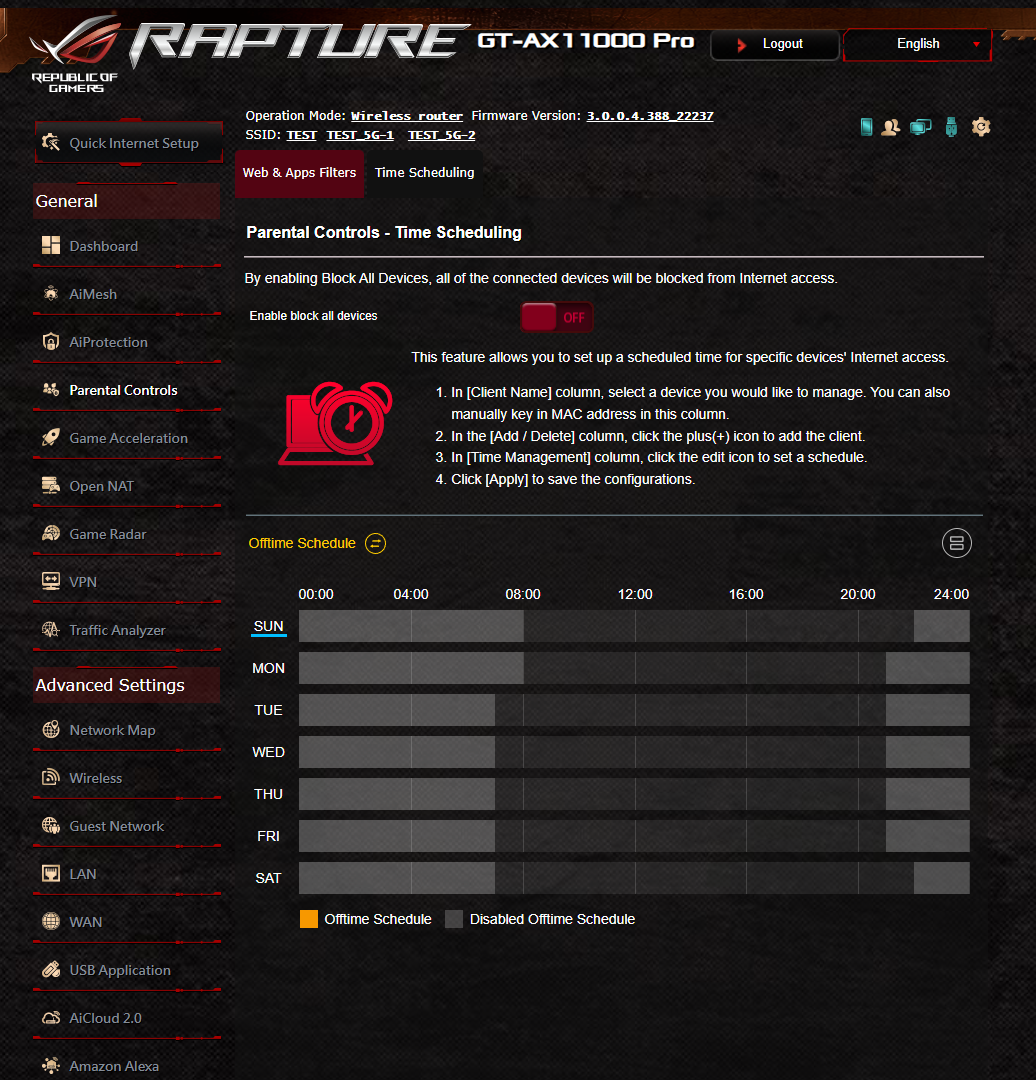
Task: Open the Wireless router operation mode link
Action: coord(406,116)
